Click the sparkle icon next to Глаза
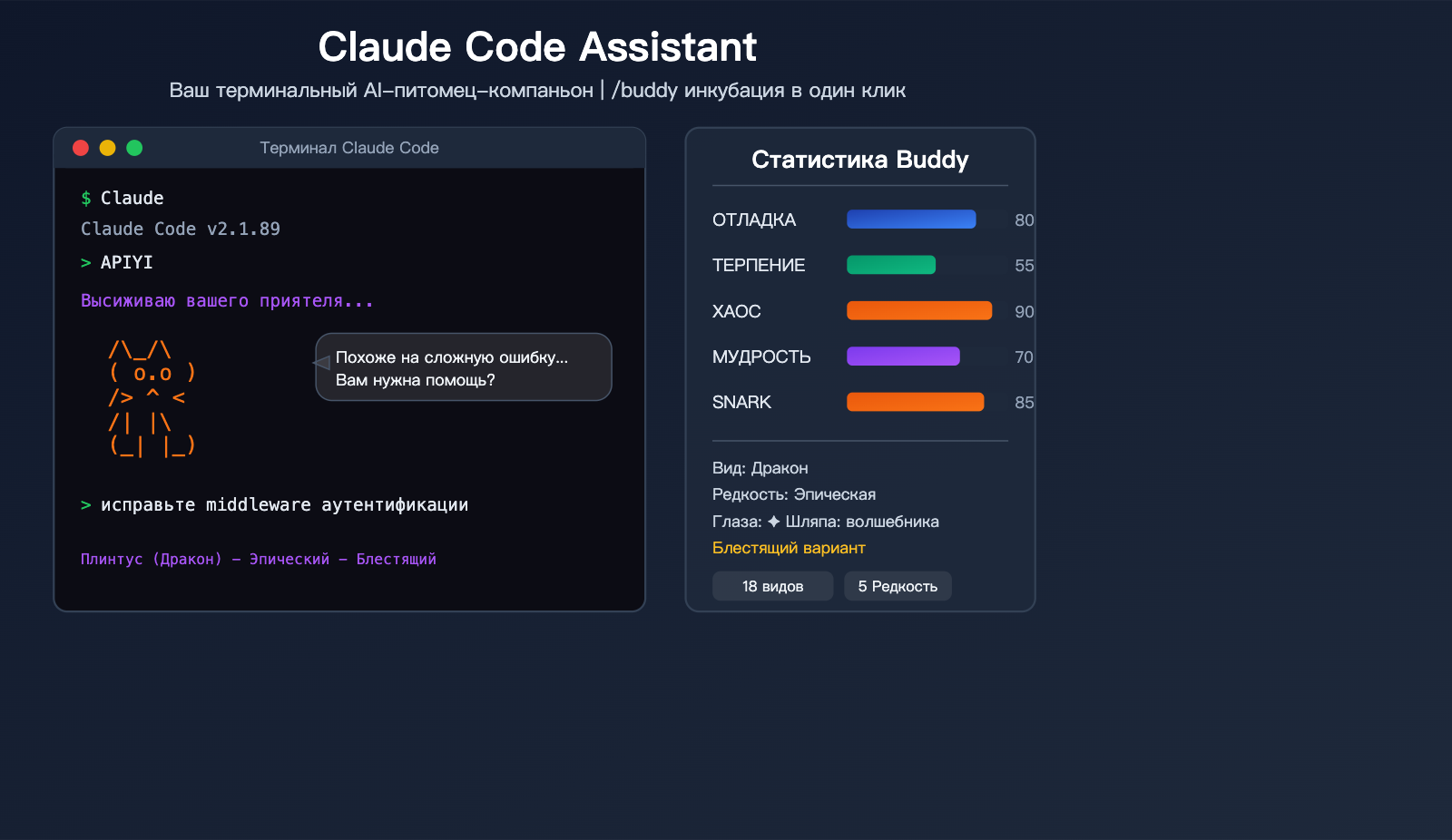1452x840 pixels. (x=776, y=522)
